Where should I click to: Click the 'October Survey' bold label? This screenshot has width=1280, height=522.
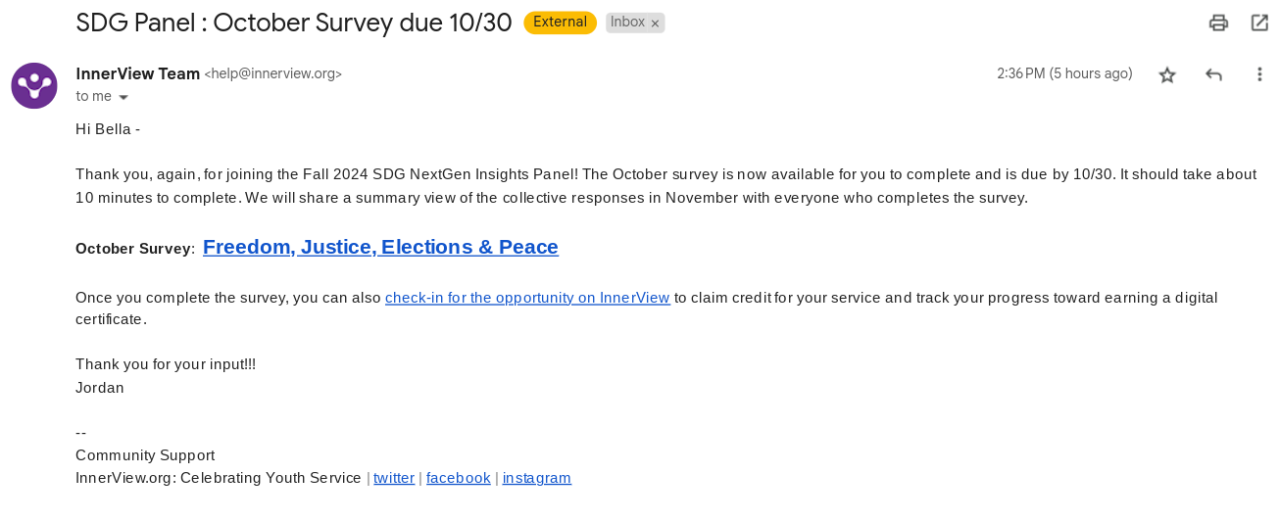133,249
